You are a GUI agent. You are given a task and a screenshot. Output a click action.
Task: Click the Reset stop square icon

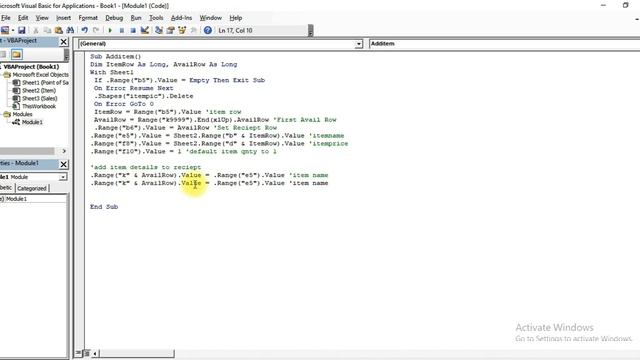click(133, 30)
